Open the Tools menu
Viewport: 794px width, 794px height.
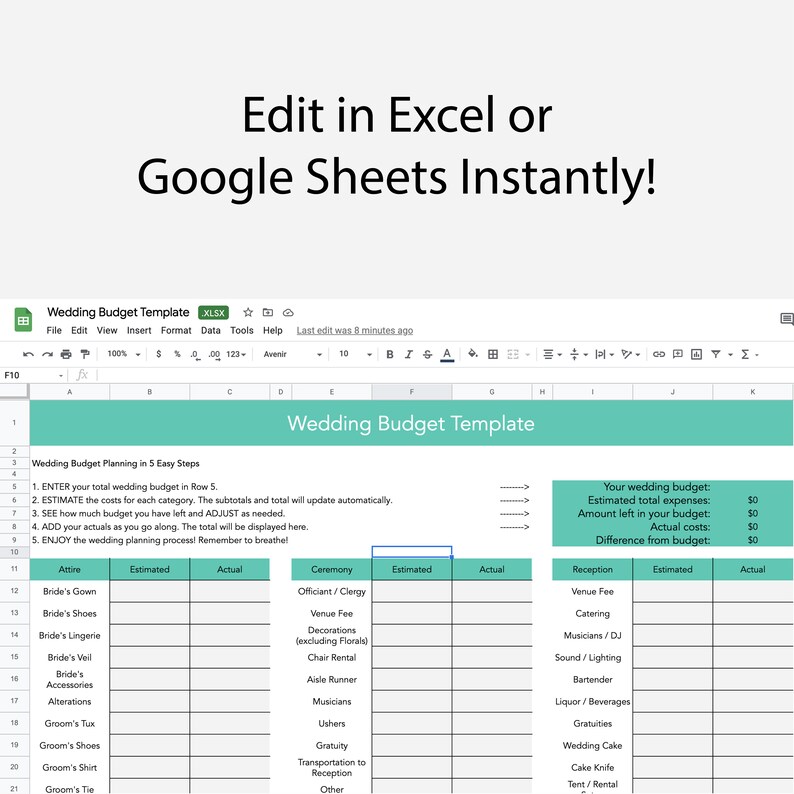click(242, 331)
